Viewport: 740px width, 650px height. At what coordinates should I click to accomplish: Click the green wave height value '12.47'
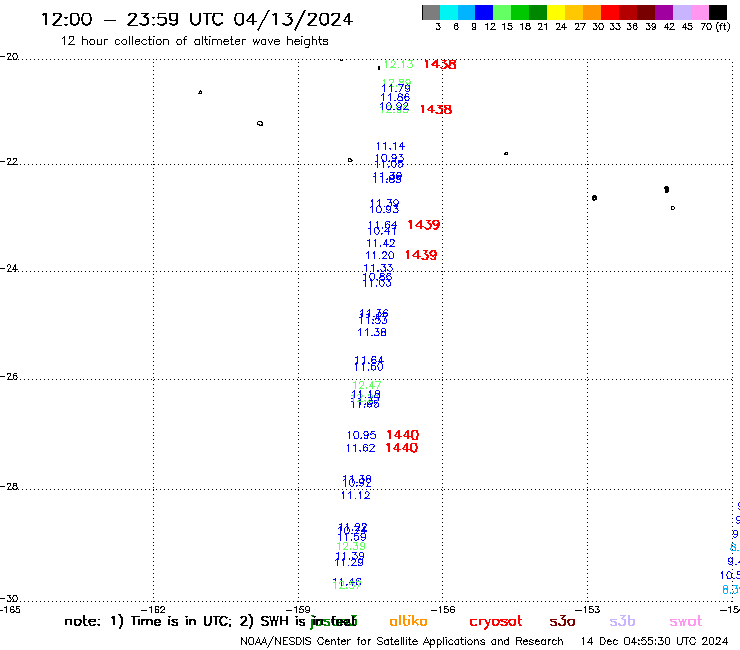367,385
